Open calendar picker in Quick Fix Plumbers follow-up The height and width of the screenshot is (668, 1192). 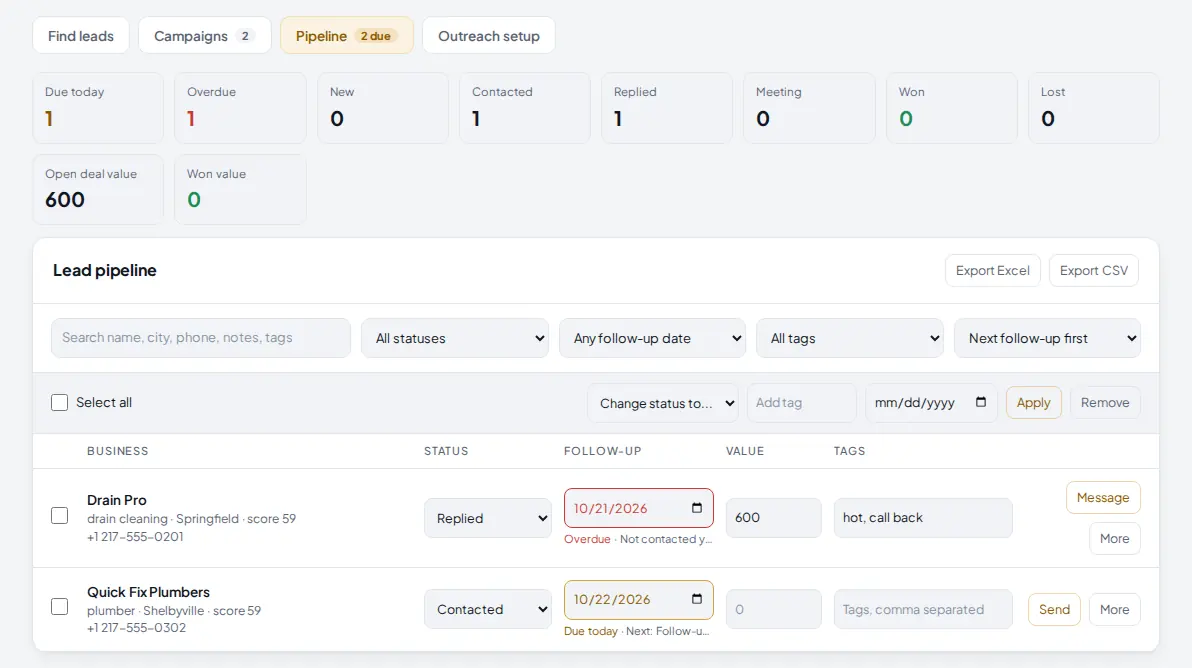click(x=696, y=599)
